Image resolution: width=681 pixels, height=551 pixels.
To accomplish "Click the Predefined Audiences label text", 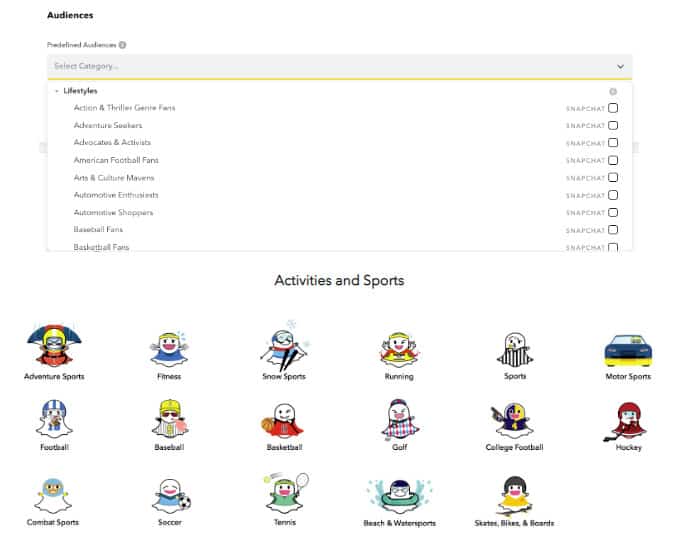I will [x=82, y=45].
